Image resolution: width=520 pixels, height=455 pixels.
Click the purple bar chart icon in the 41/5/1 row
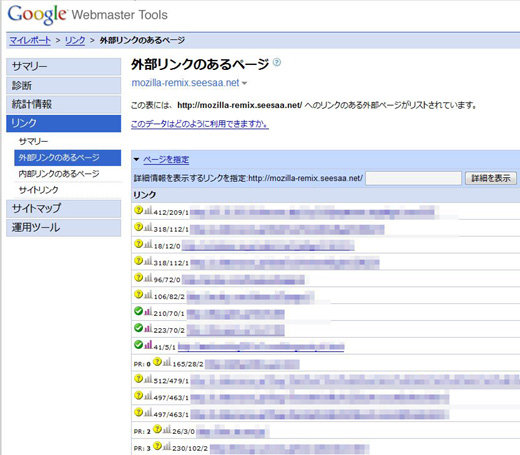click(148, 345)
